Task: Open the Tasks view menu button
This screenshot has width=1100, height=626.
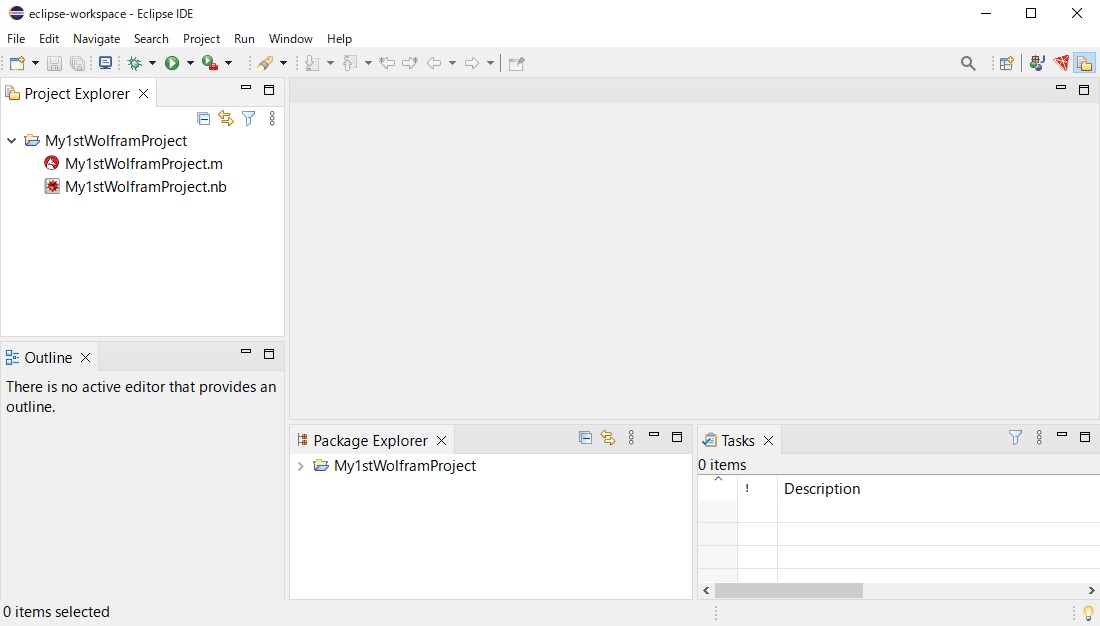Action: 1038,437
